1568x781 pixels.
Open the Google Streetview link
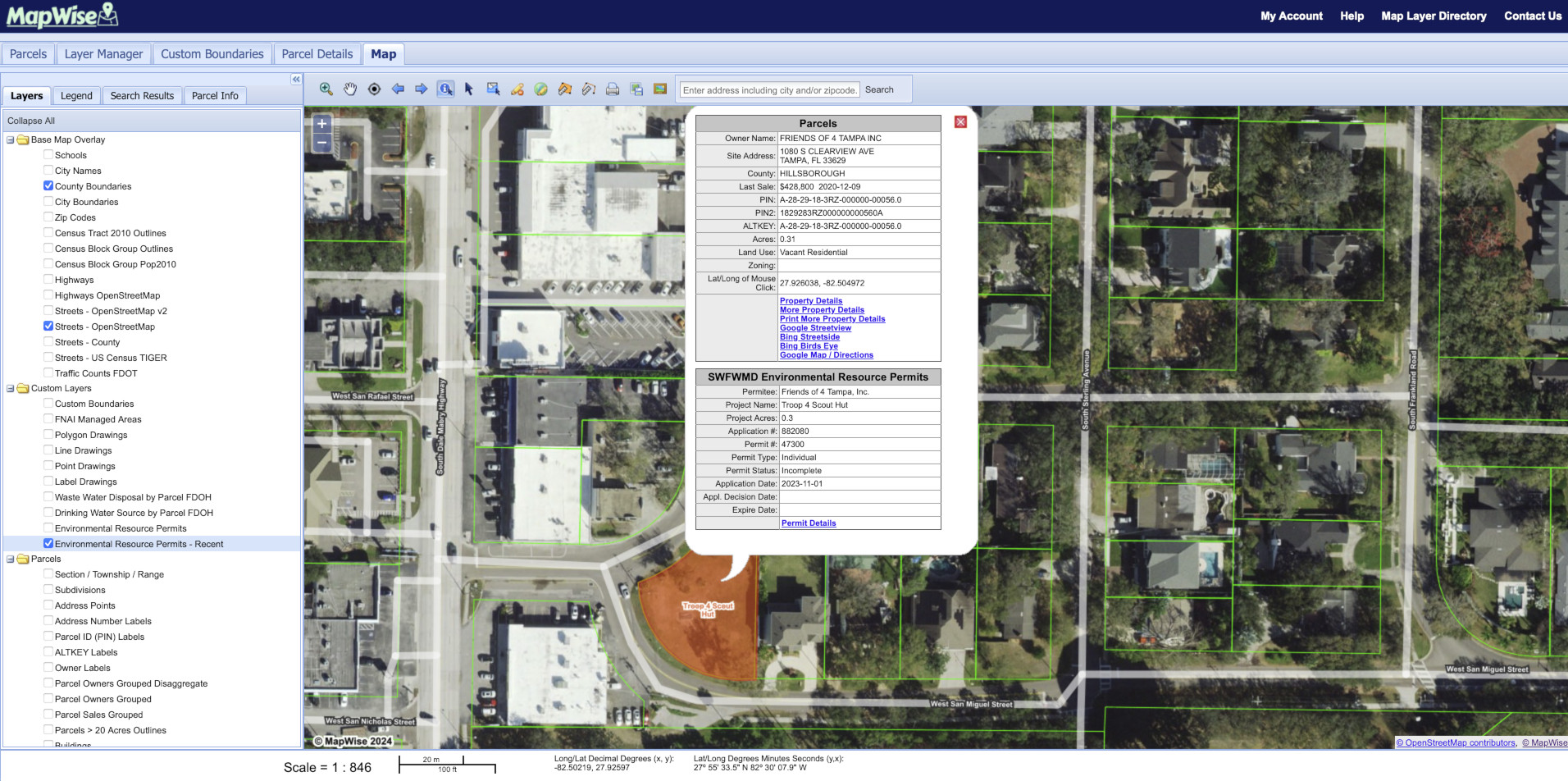click(x=814, y=327)
